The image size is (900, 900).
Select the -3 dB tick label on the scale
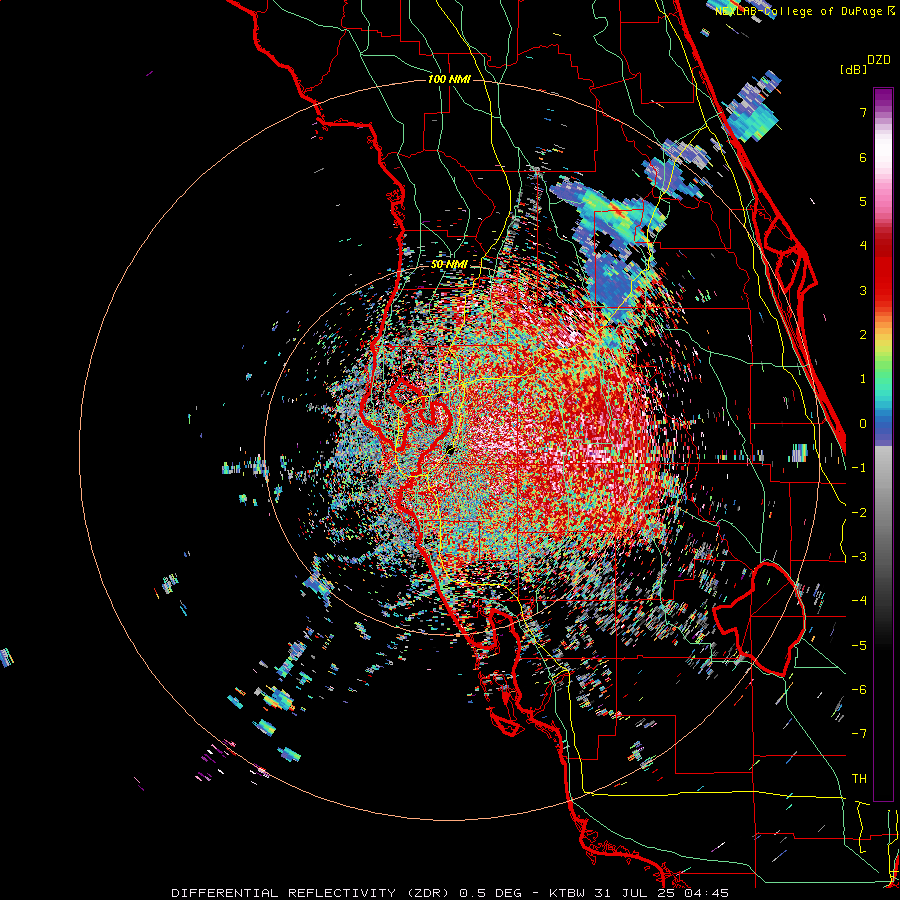coord(859,557)
